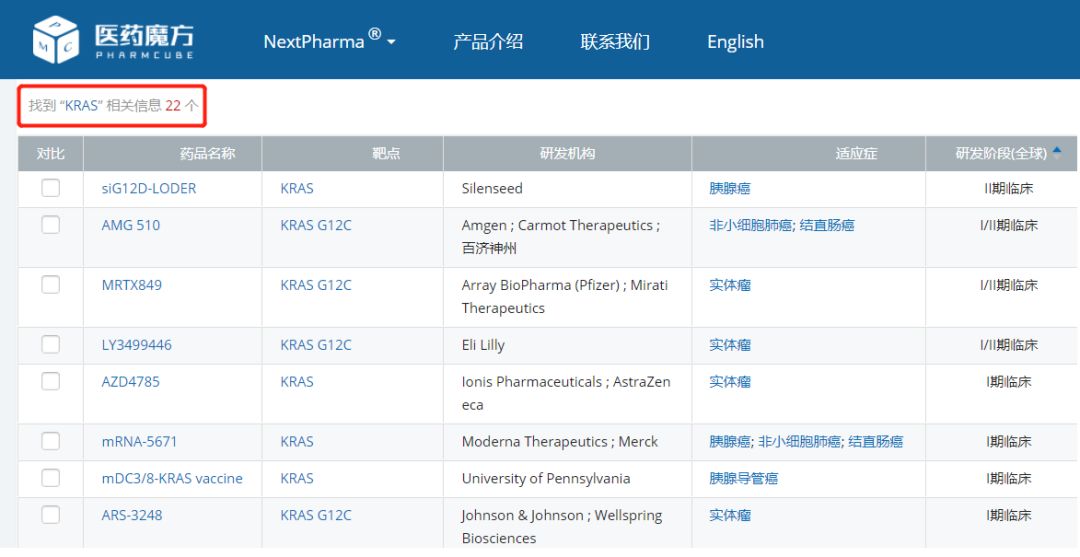Image resolution: width=1080 pixels, height=557 pixels.
Task: Click 结直肠癌 indication in mRNA-5671 row
Action: (x=875, y=442)
